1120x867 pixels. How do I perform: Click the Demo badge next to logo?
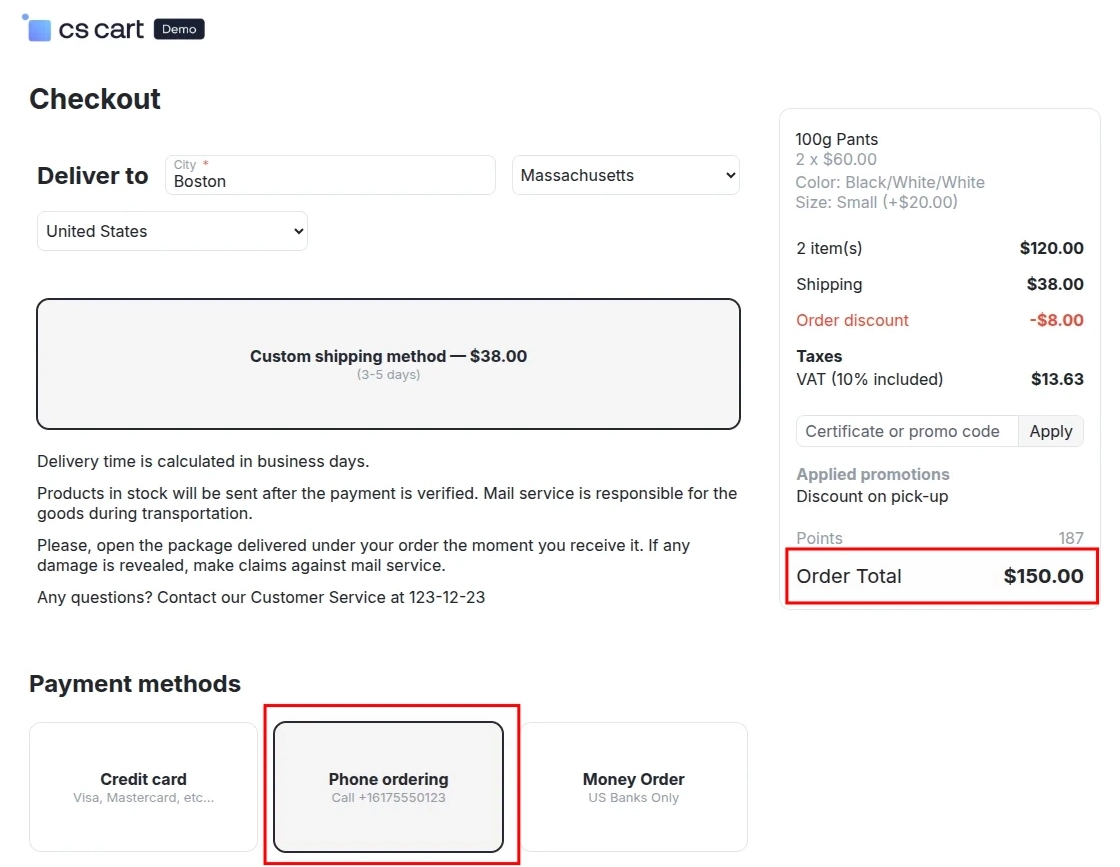[x=178, y=29]
